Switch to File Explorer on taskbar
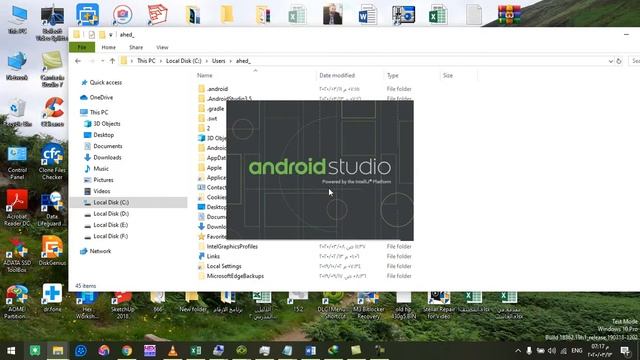 58,350
